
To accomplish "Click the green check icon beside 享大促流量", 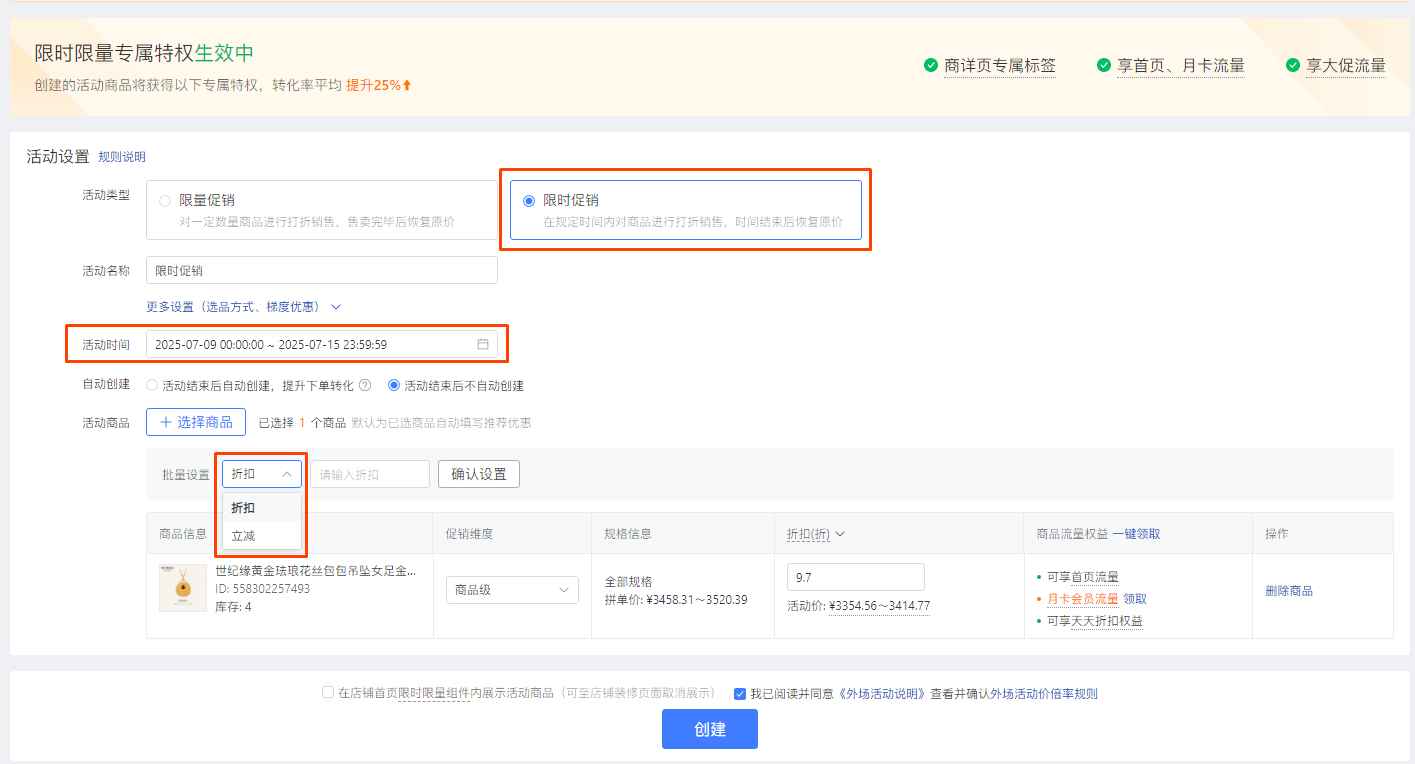I will pos(1293,66).
